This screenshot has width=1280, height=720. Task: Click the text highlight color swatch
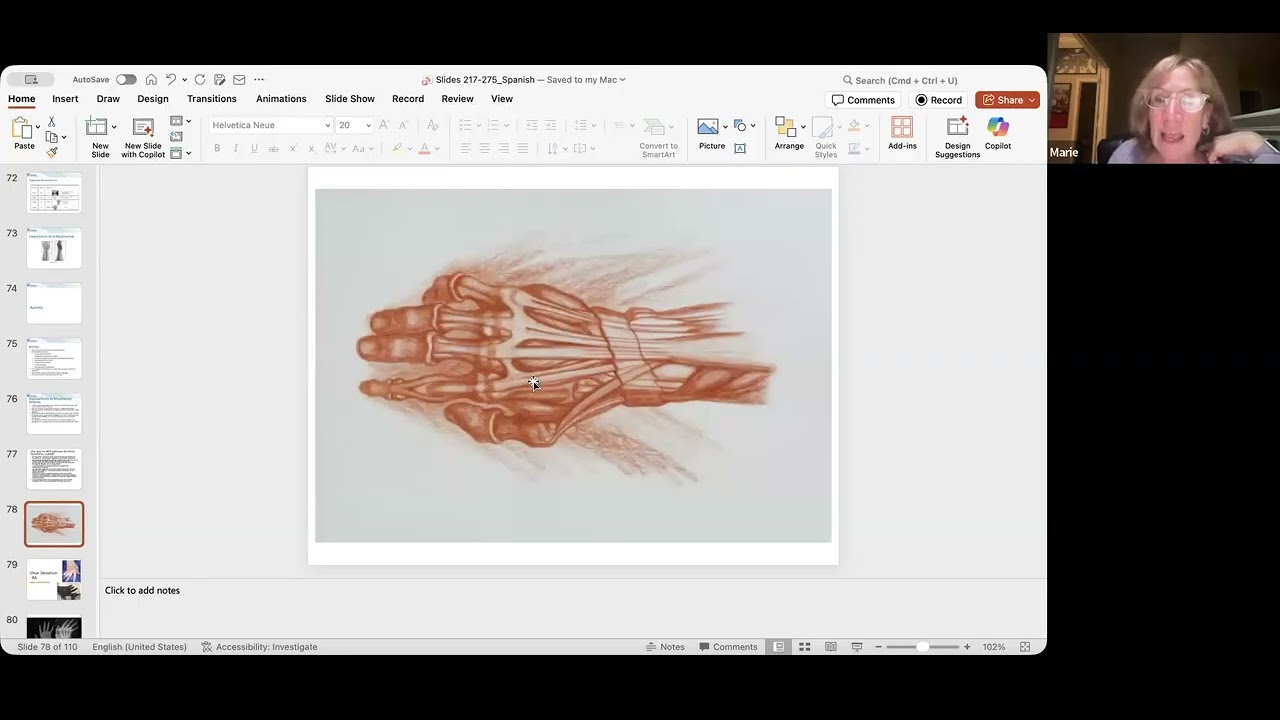coord(397,148)
